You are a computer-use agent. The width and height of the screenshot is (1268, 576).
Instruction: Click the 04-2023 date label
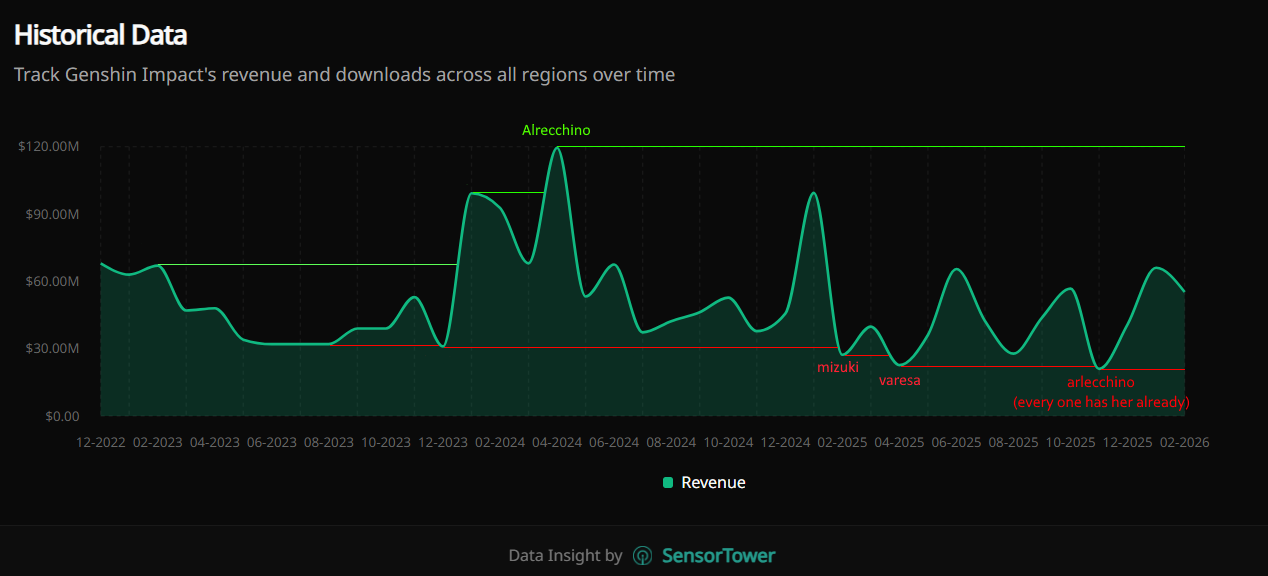(x=214, y=442)
